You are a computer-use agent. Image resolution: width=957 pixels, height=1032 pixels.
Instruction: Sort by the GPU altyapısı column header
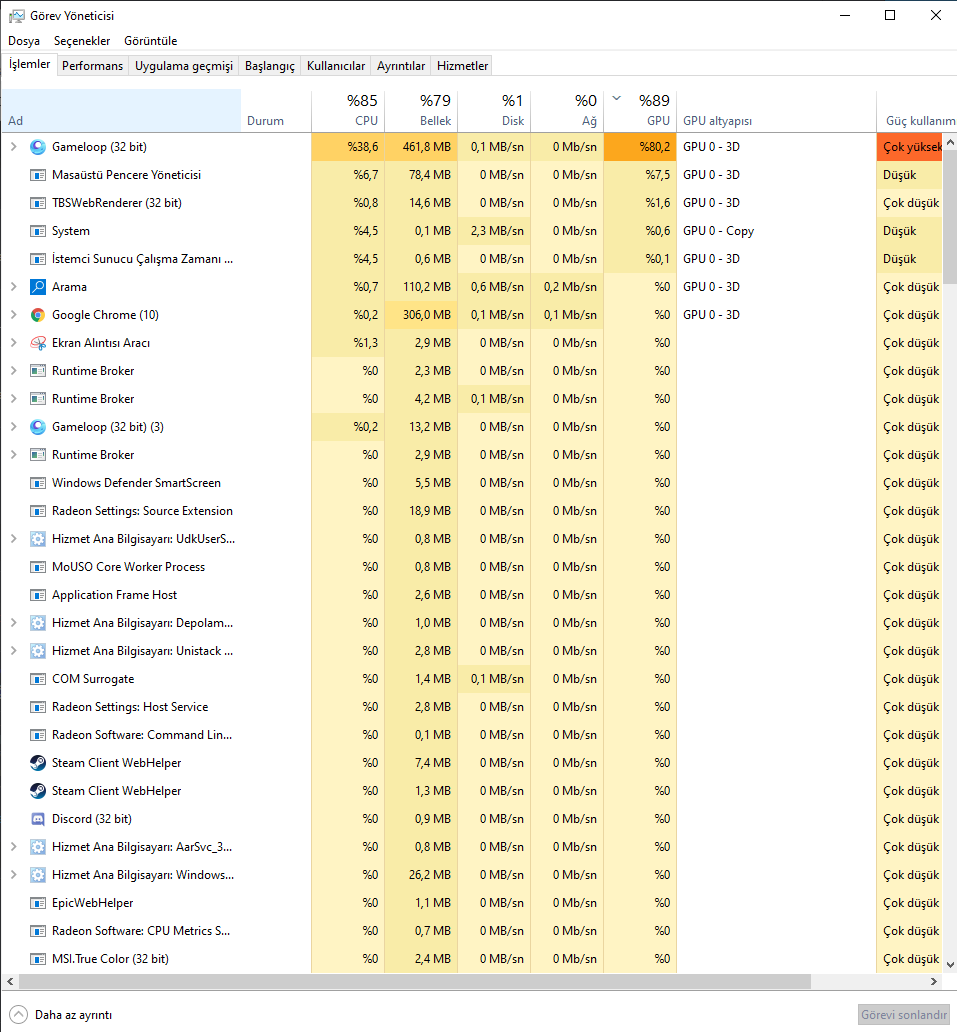pos(777,111)
